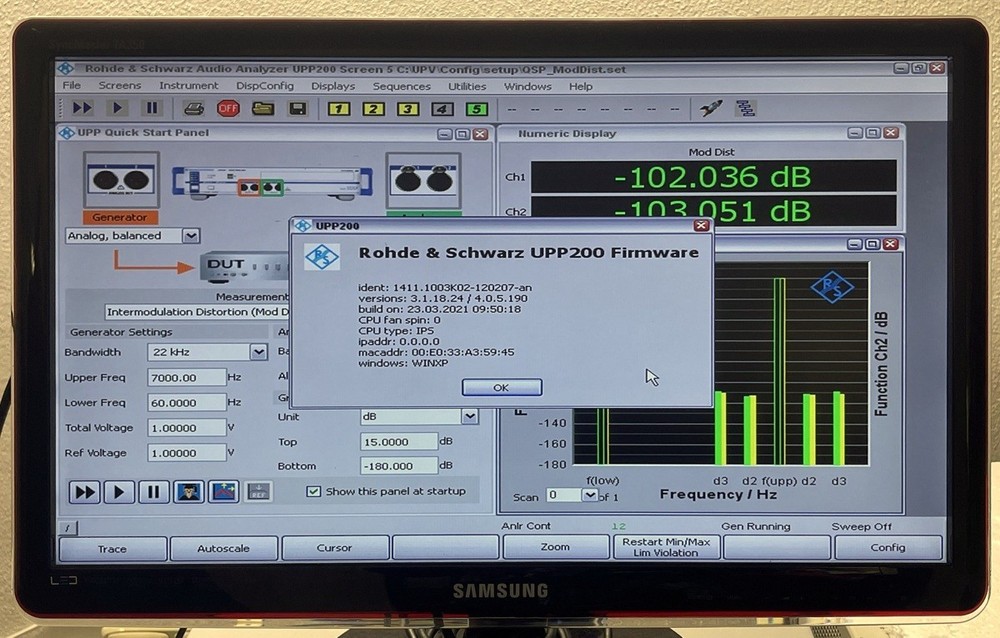Open the Unit dropdown currently set to dB
Viewport: 1000px width, 638px height.
click(468, 416)
